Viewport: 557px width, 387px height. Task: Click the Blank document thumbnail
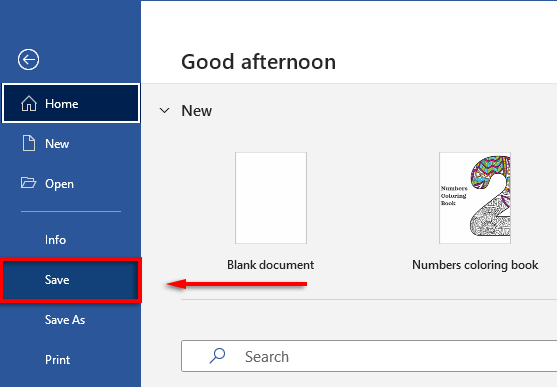271,198
